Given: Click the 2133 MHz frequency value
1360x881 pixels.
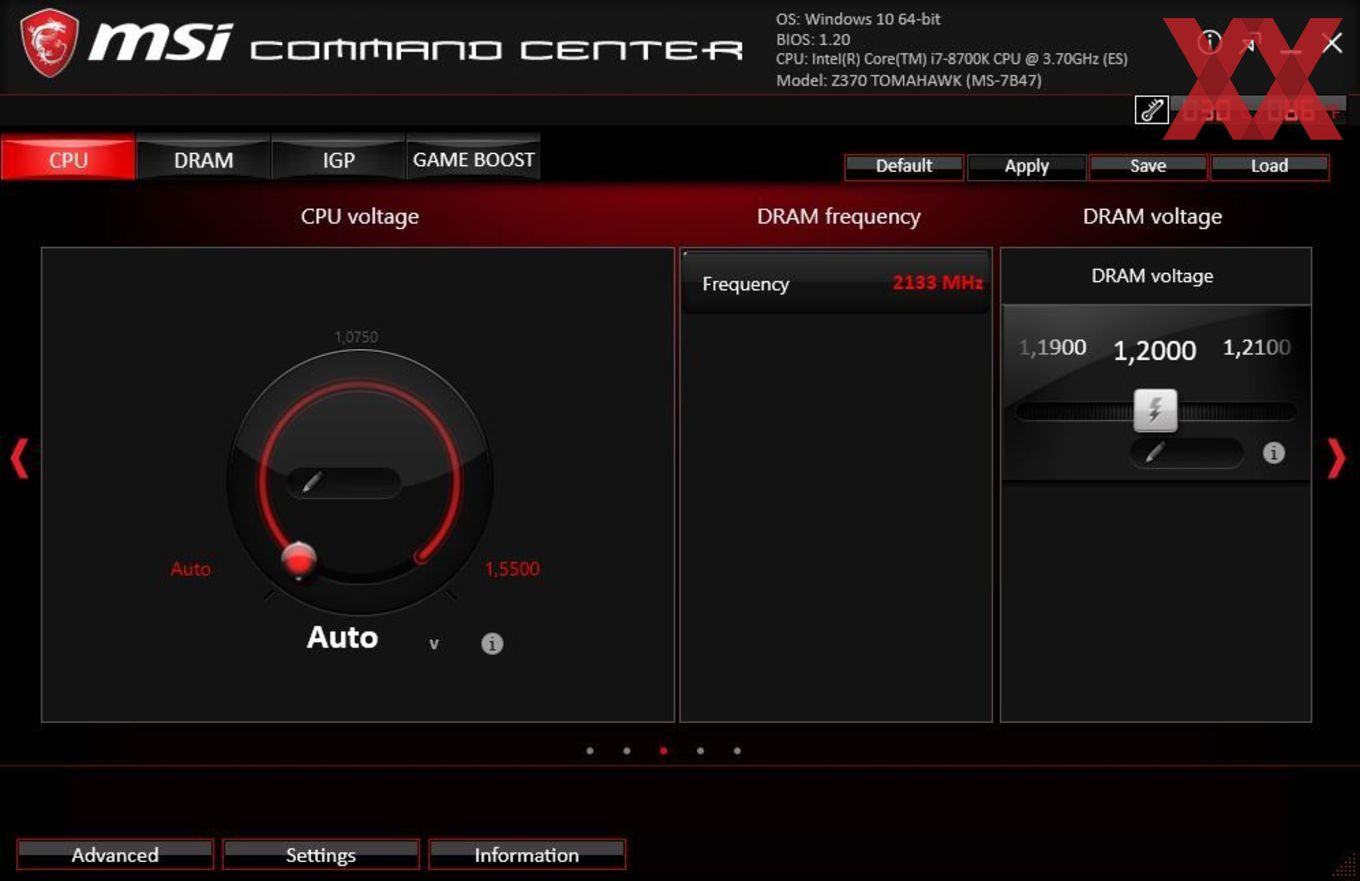Looking at the screenshot, I should point(938,283).
